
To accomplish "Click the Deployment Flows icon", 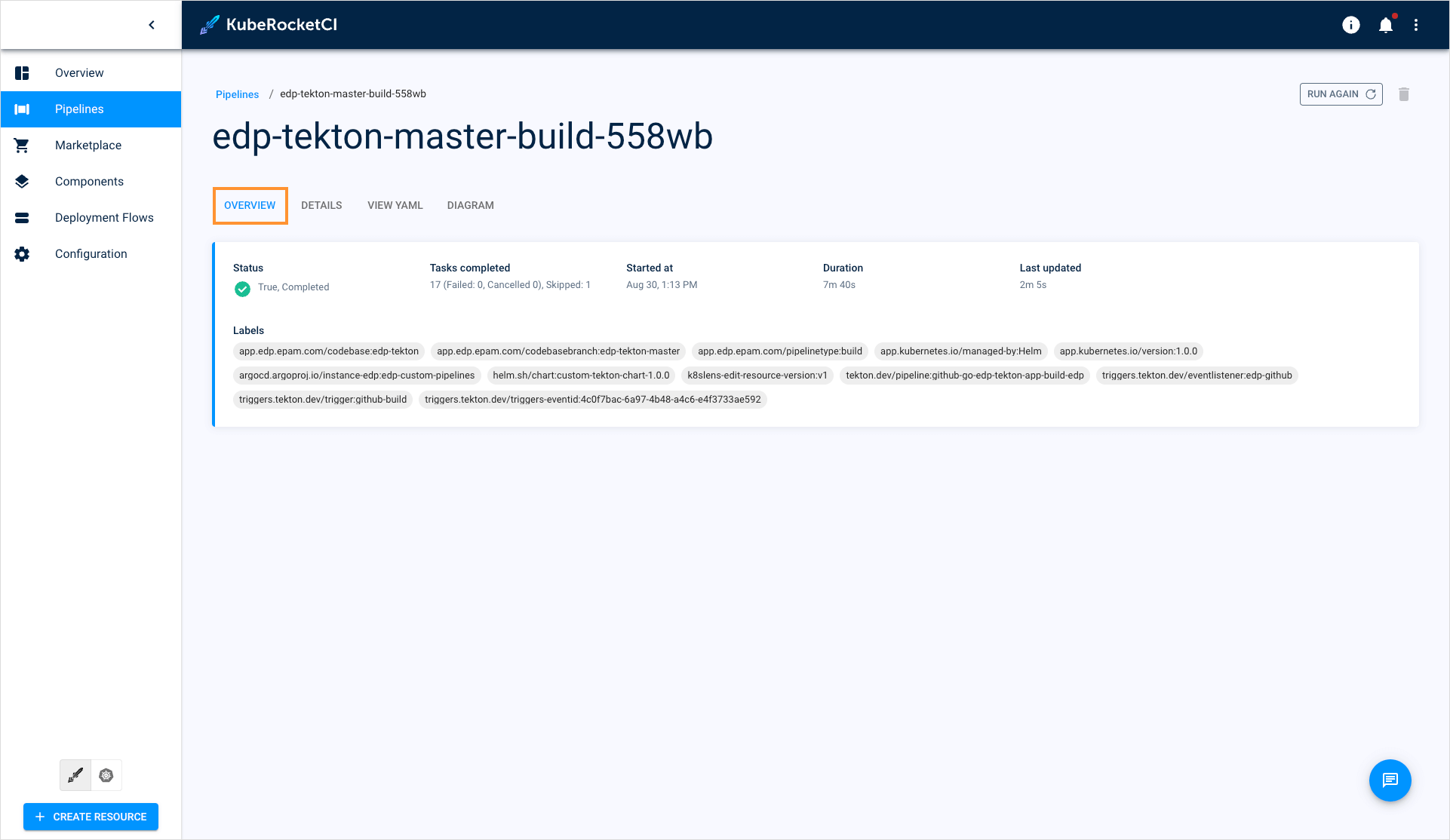I will point(22,217).
